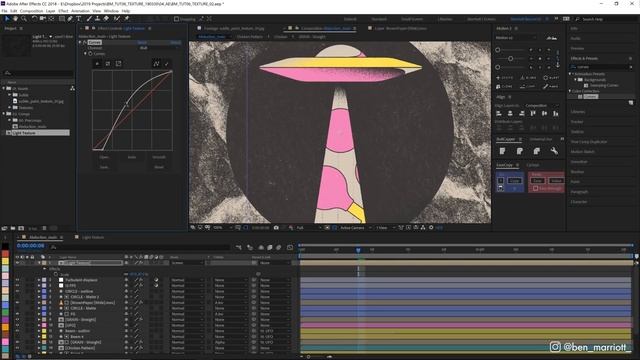Image resolution: width=640 pixels, height=360 pixels.
Task: Open the Curves Channel RGB dropdown
Action: click(x=159, y=48)
